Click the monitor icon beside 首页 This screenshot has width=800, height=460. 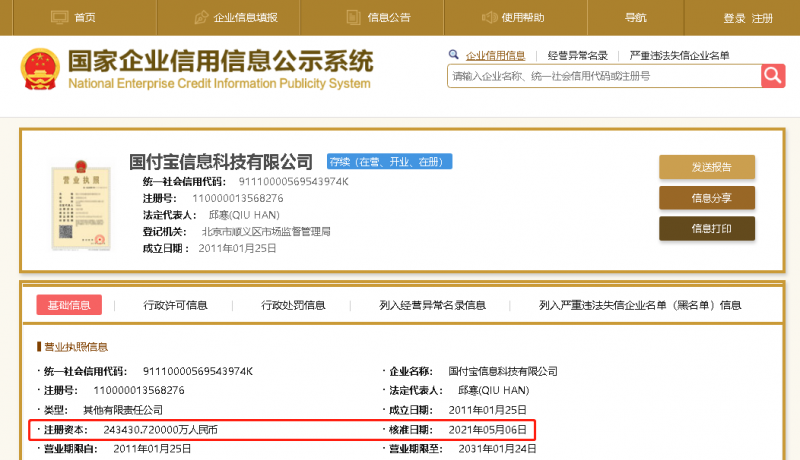59,17
